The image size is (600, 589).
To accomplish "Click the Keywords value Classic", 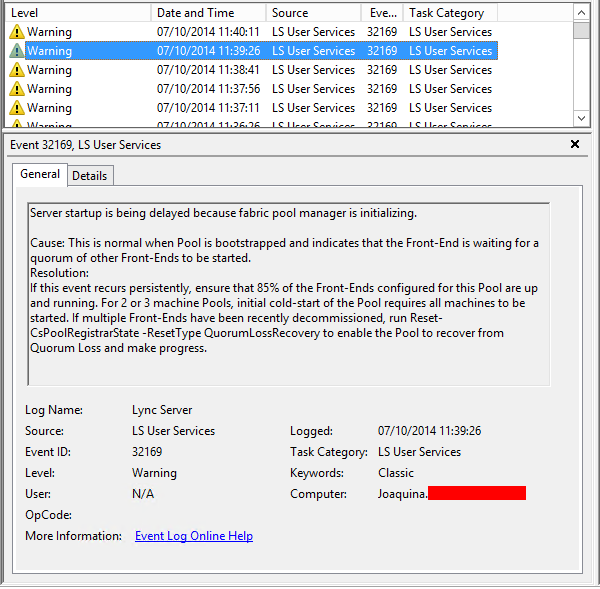I will pyautogui.click(x=396, y=473).
